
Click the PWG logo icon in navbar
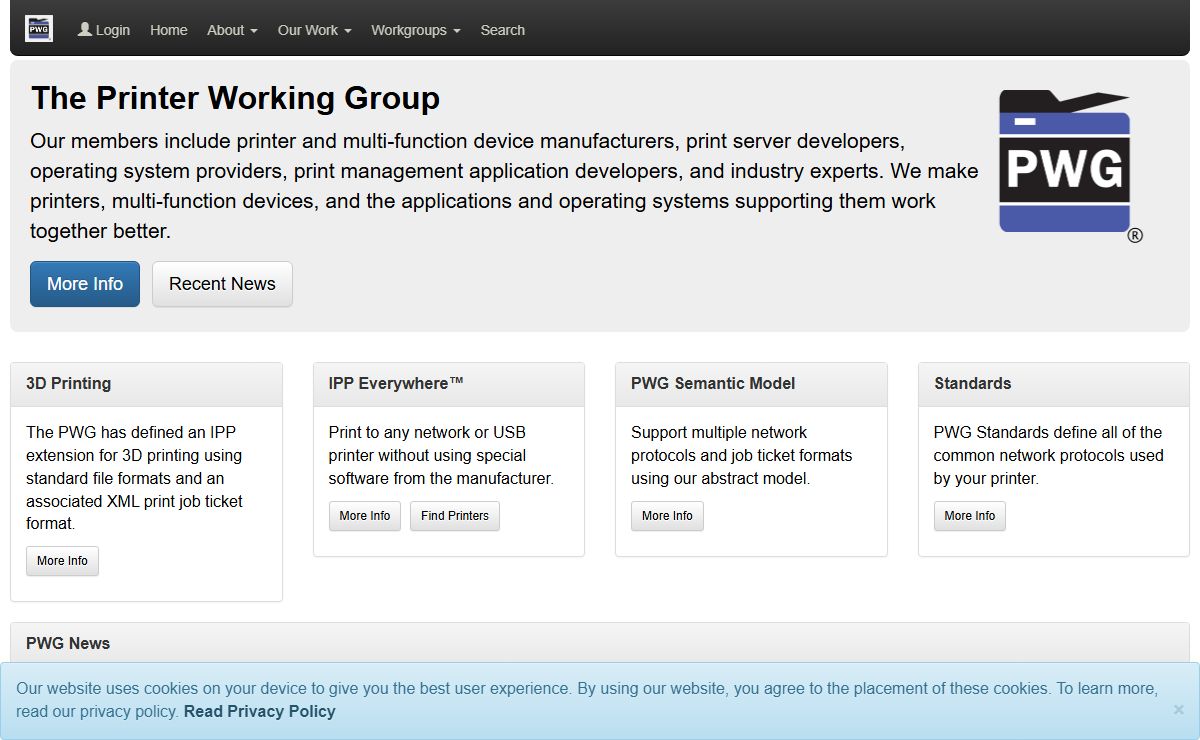coord(39,29)
